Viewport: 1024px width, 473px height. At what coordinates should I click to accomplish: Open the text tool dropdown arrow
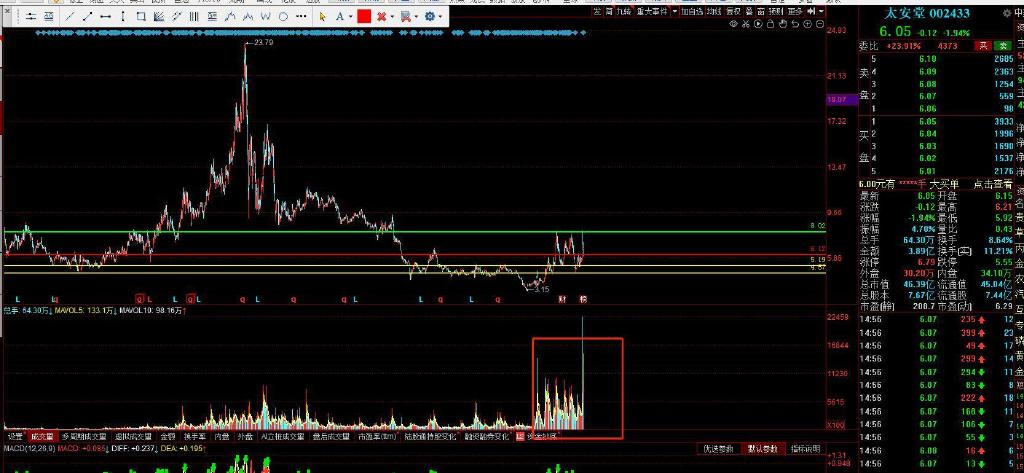(x=351, y=17)
